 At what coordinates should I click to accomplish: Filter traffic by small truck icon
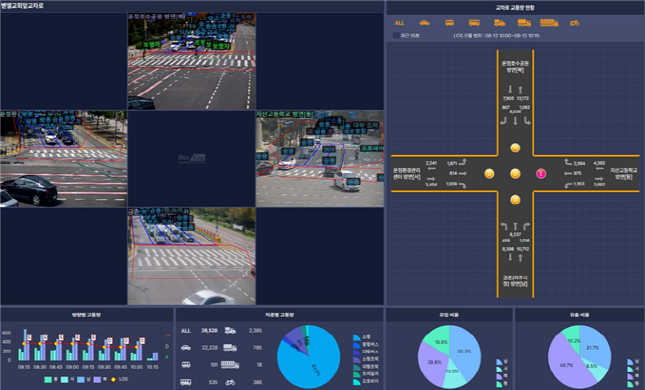tap(499, 23)
